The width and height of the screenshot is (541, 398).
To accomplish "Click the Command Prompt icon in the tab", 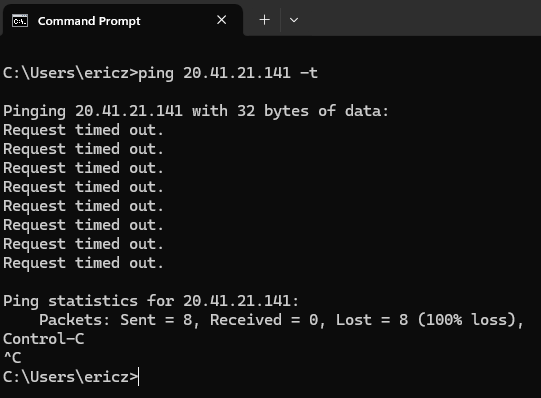I will [20, 21].
